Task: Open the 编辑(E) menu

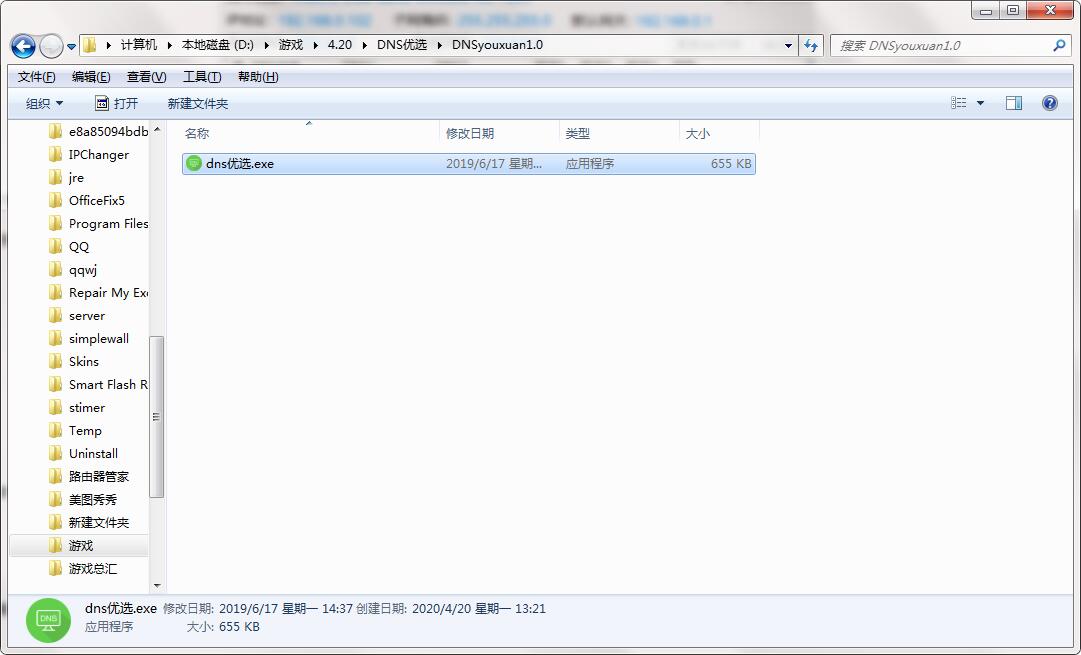Action: click(91, 77)
